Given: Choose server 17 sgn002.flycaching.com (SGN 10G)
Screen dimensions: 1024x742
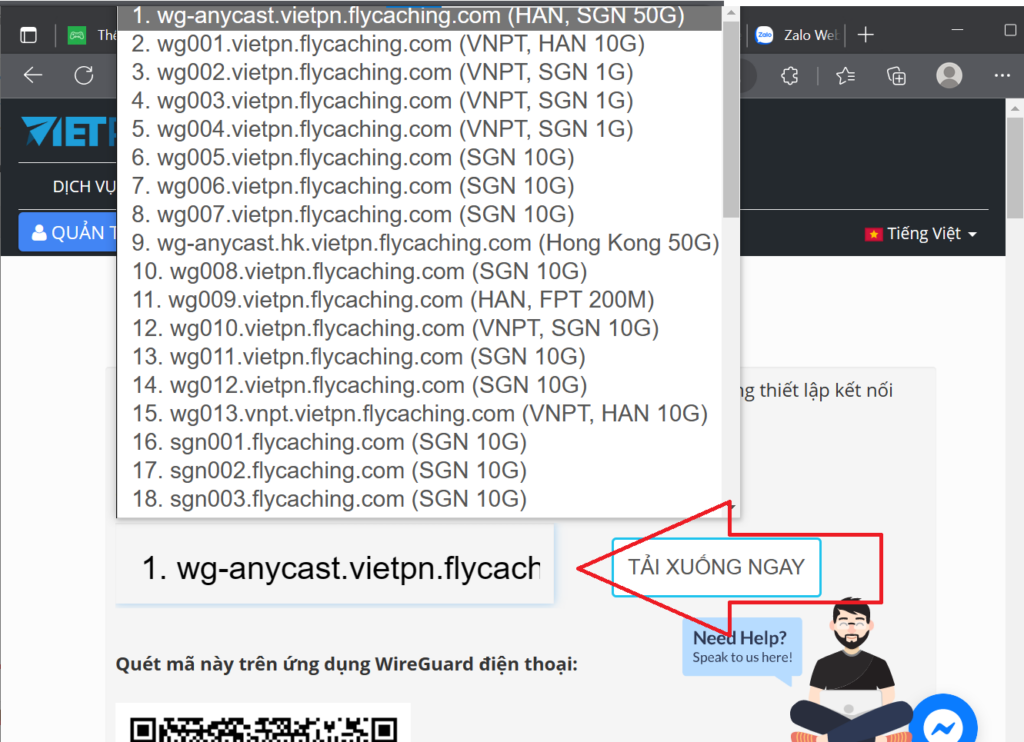Looking at the screenshot, I should pos(419,470).
